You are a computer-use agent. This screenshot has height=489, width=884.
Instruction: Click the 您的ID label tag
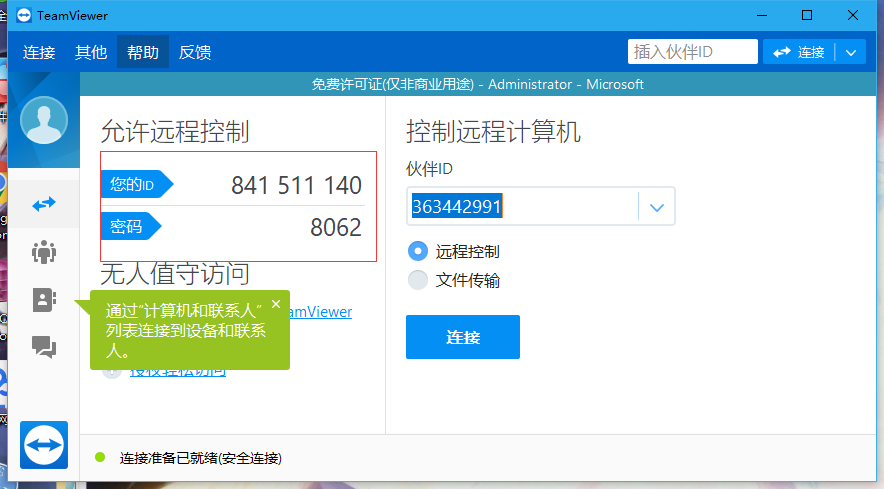click(x=136, y=184)
